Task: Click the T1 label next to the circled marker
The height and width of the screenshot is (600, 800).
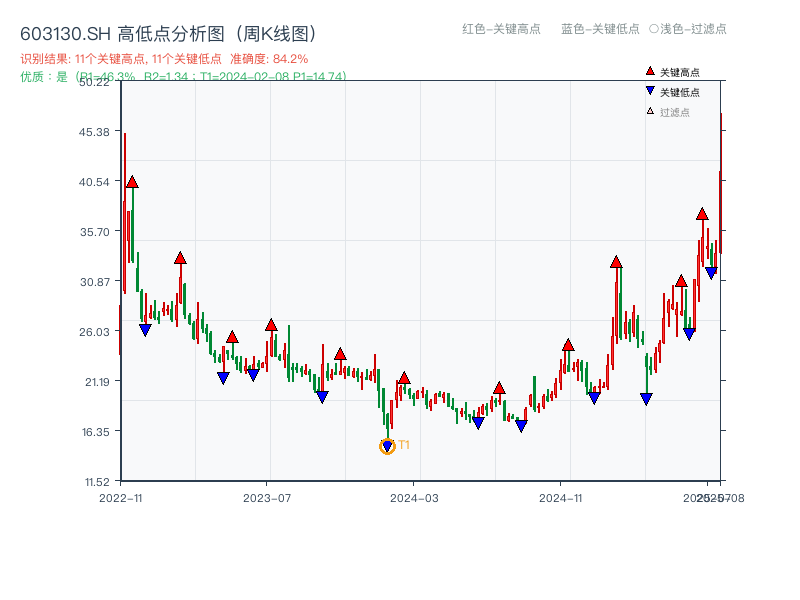Action: 404,444
